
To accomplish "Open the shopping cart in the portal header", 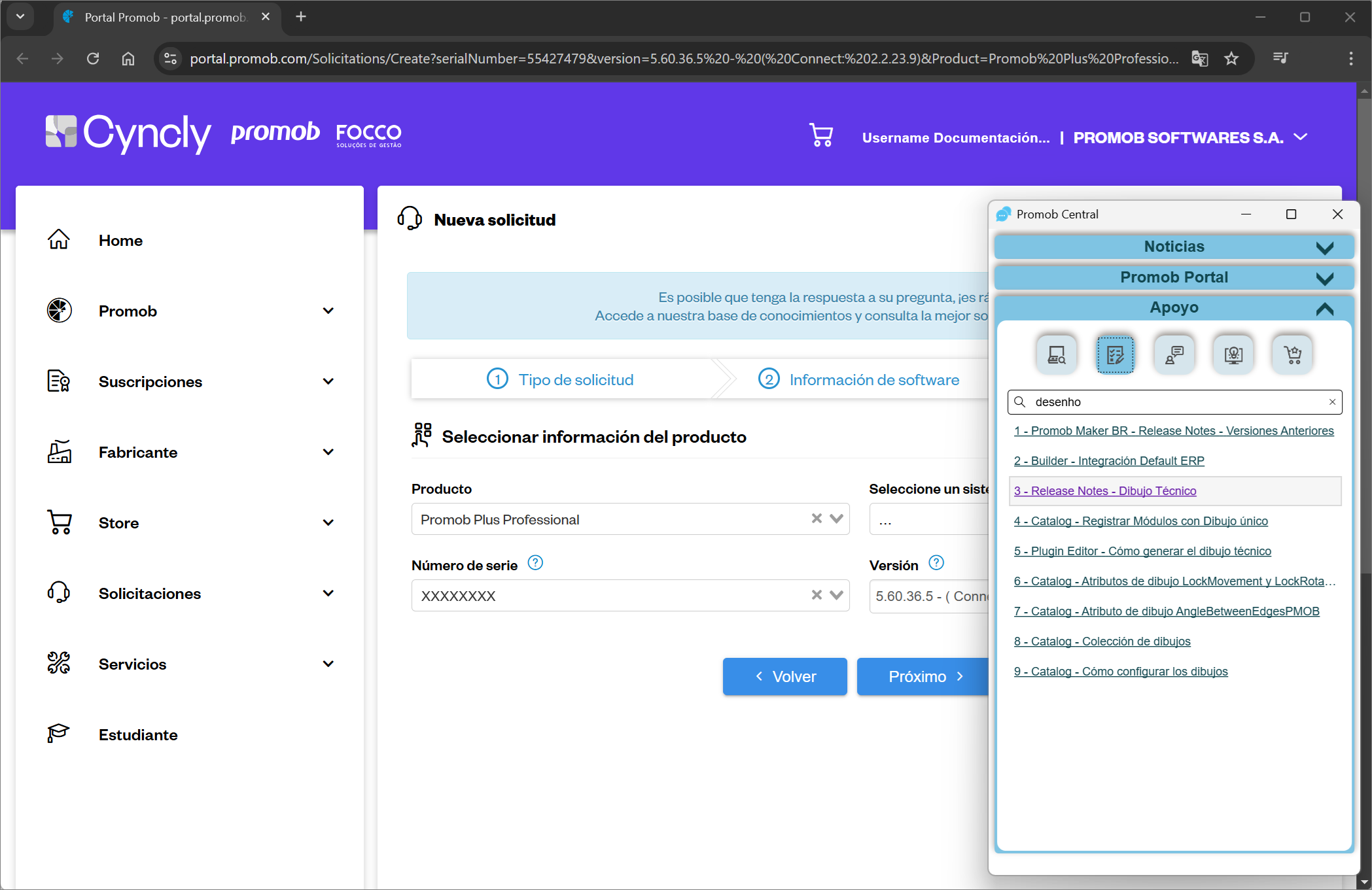I will coord(820,135).
